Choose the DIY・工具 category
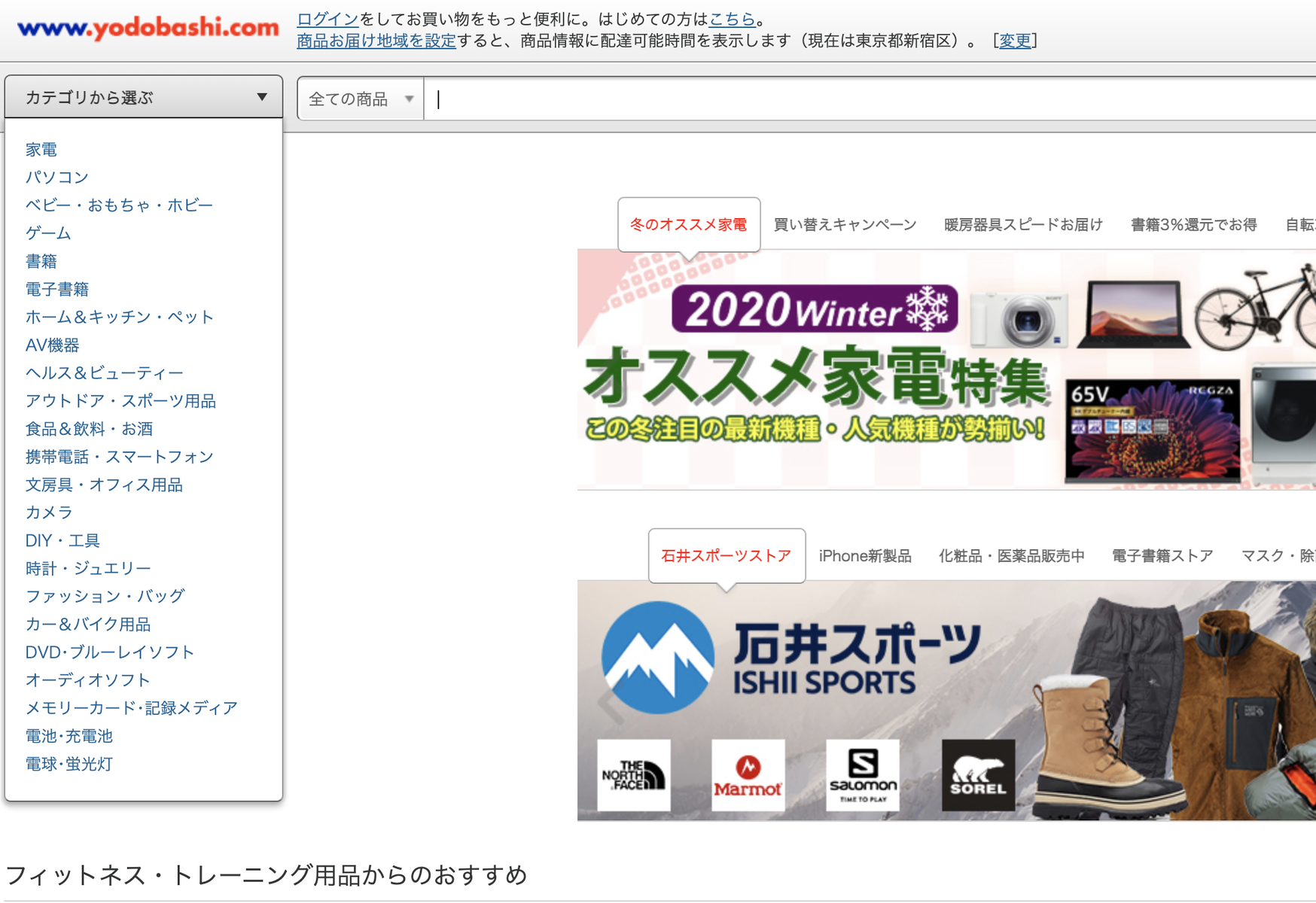This screenshot has width=1316, height=903. [x=62, y=541]
